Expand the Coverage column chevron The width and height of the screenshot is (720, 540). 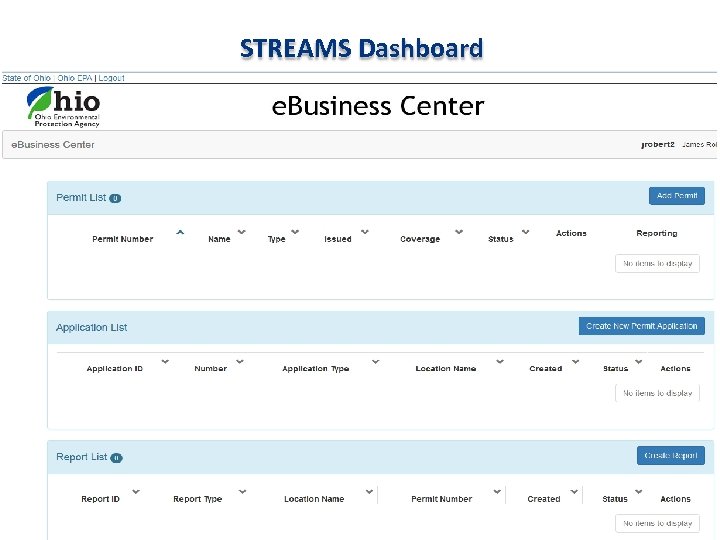(459, 232)
